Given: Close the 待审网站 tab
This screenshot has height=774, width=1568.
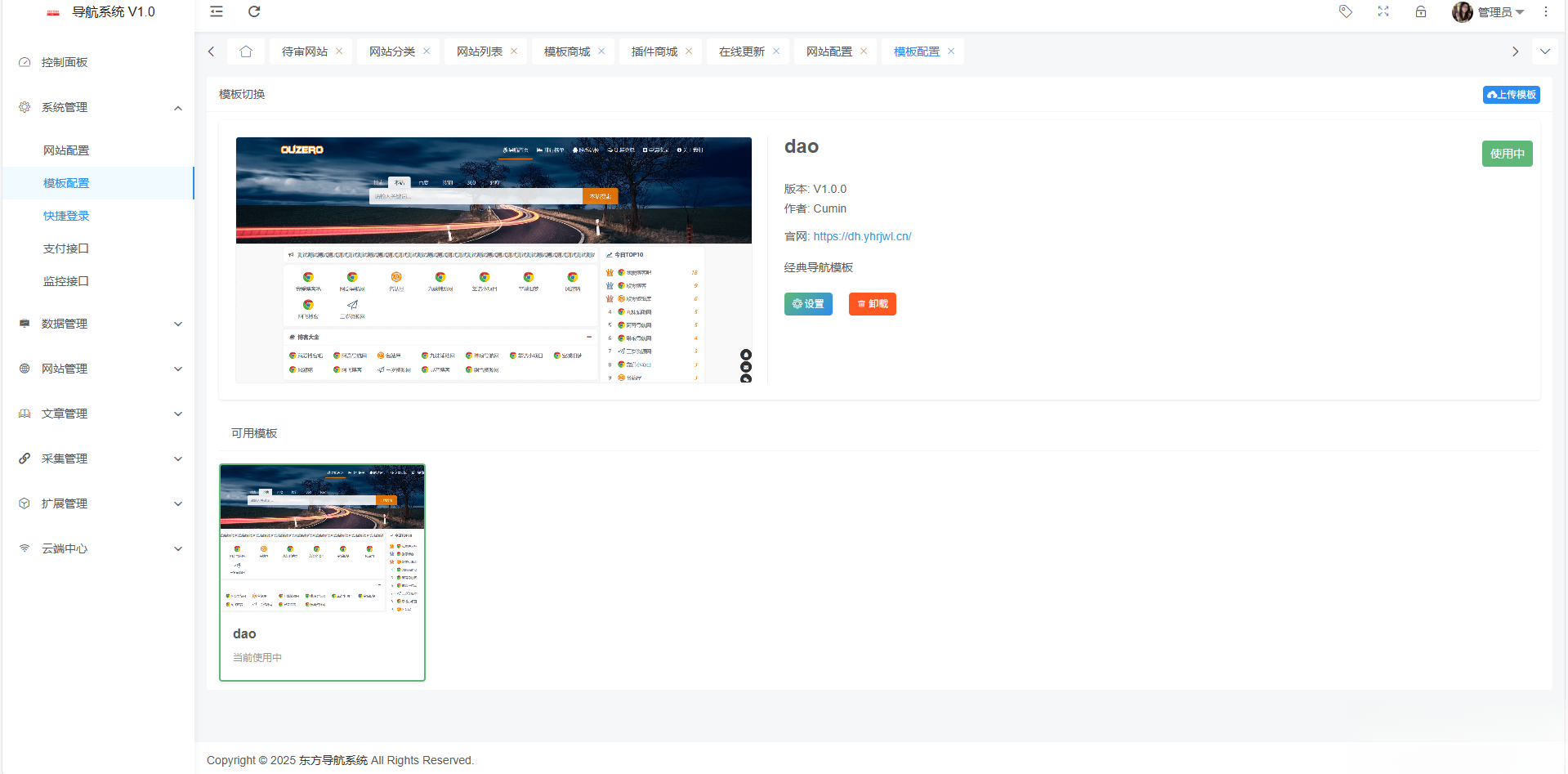Looking at the screenshot, I should [340, 51].
